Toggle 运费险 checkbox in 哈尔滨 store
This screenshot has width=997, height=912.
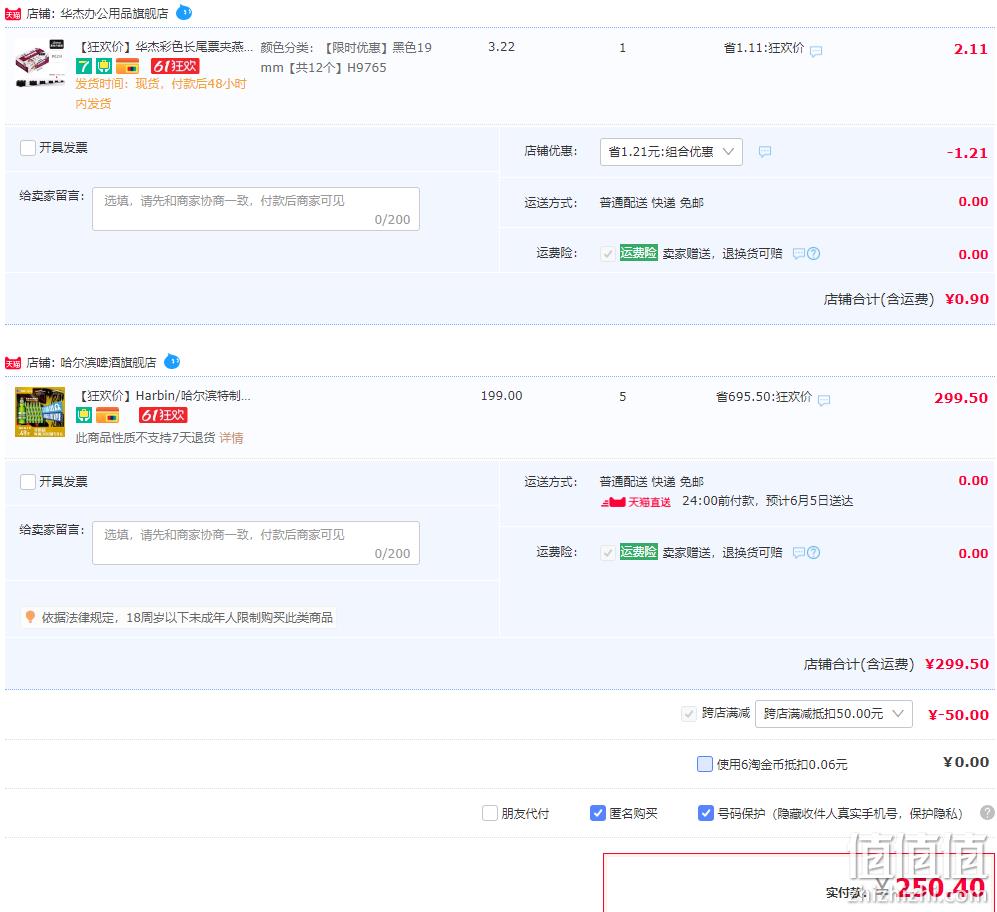[608, 553]
